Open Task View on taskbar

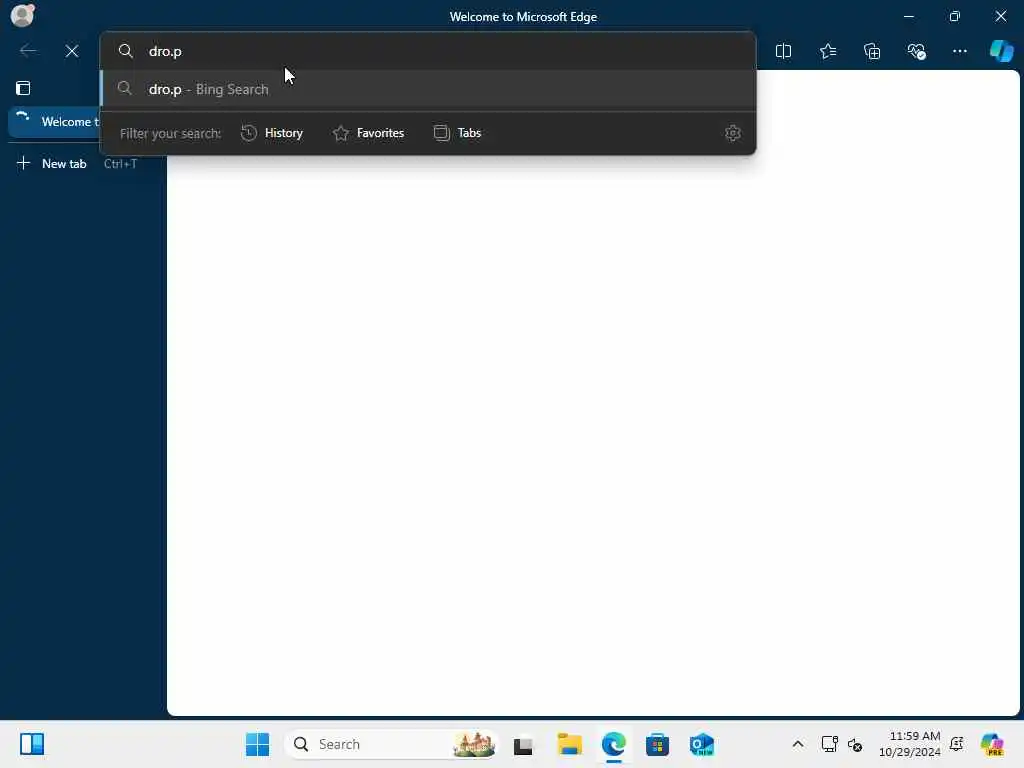(x=523, y=744)
